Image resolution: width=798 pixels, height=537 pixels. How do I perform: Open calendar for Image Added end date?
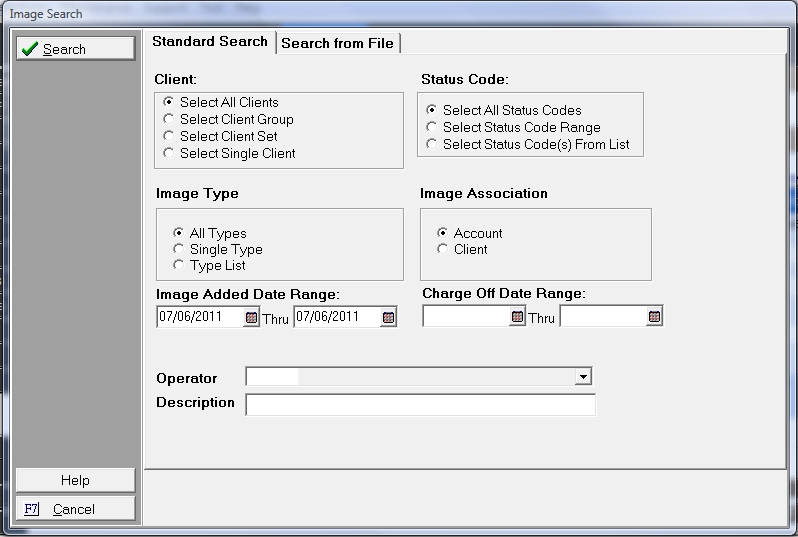tap(388, 317)
